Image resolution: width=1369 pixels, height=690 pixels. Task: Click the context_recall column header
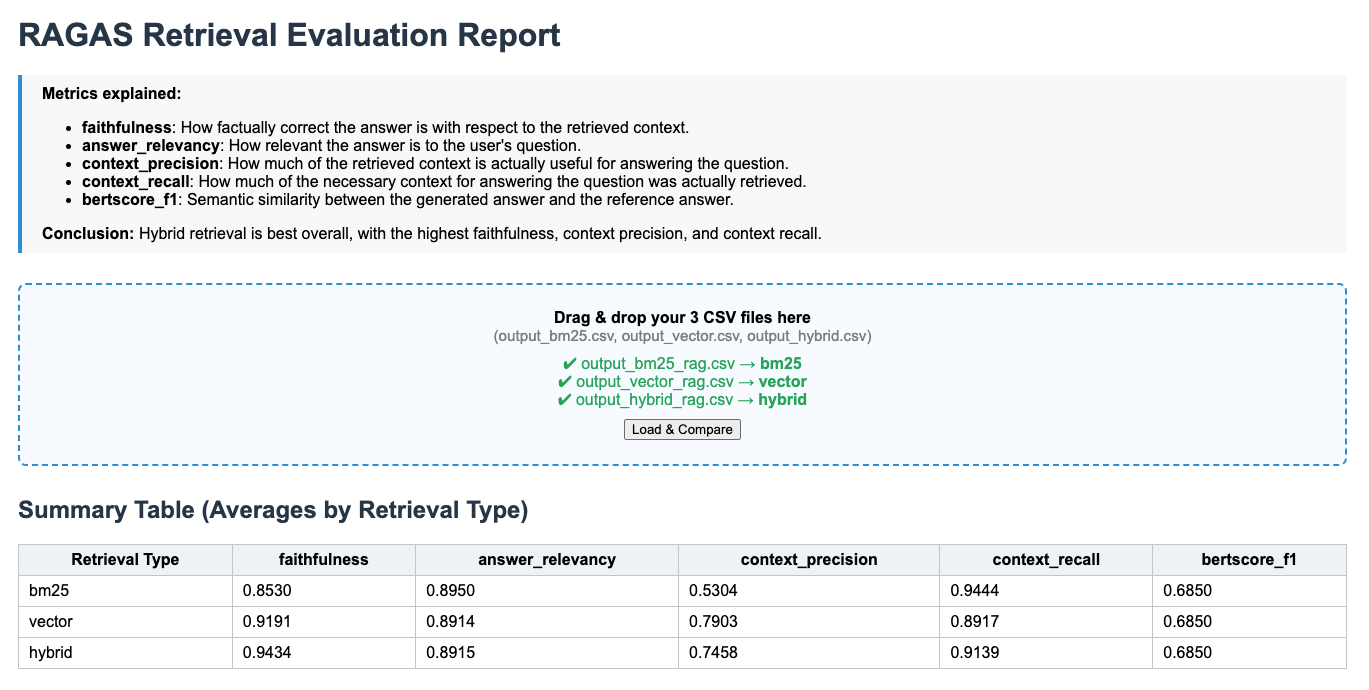(1046, 560)
